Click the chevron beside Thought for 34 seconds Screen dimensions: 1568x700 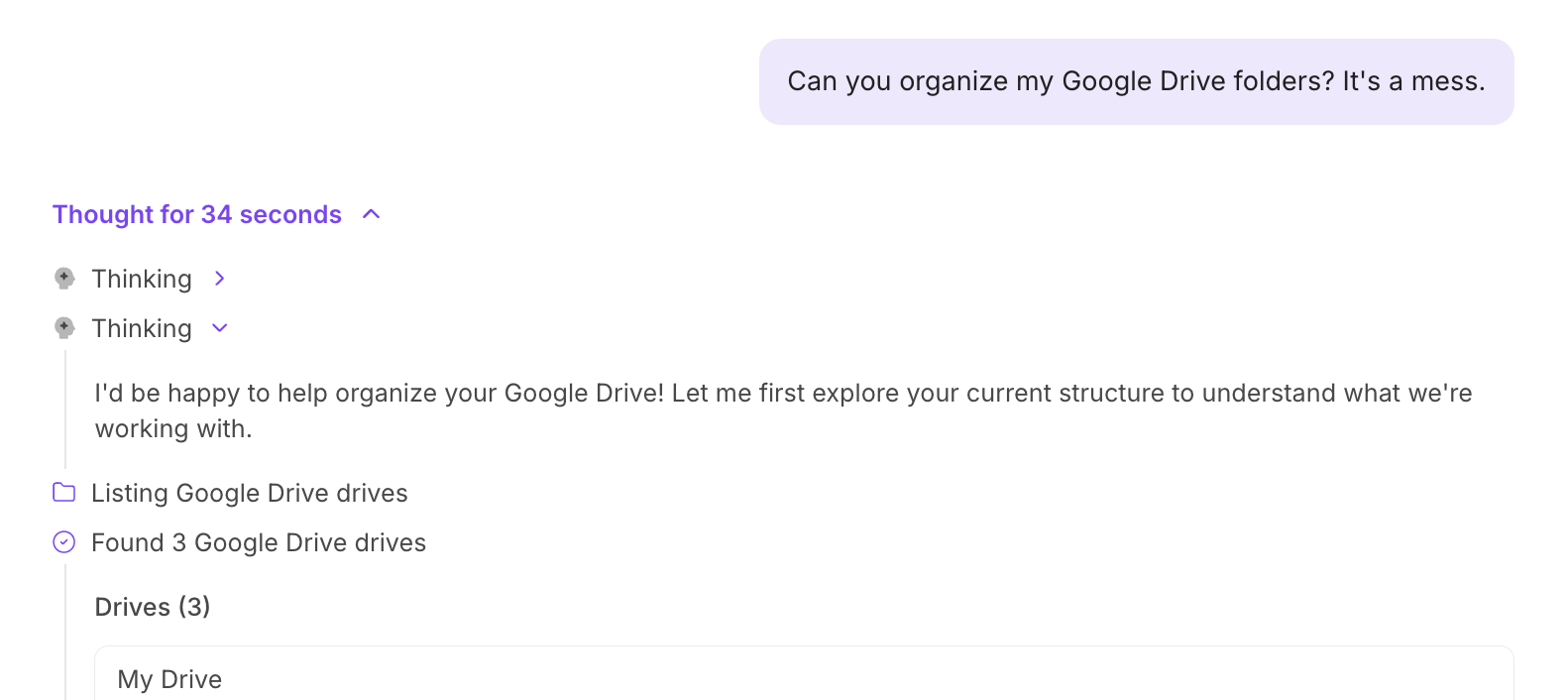point(372,214)
